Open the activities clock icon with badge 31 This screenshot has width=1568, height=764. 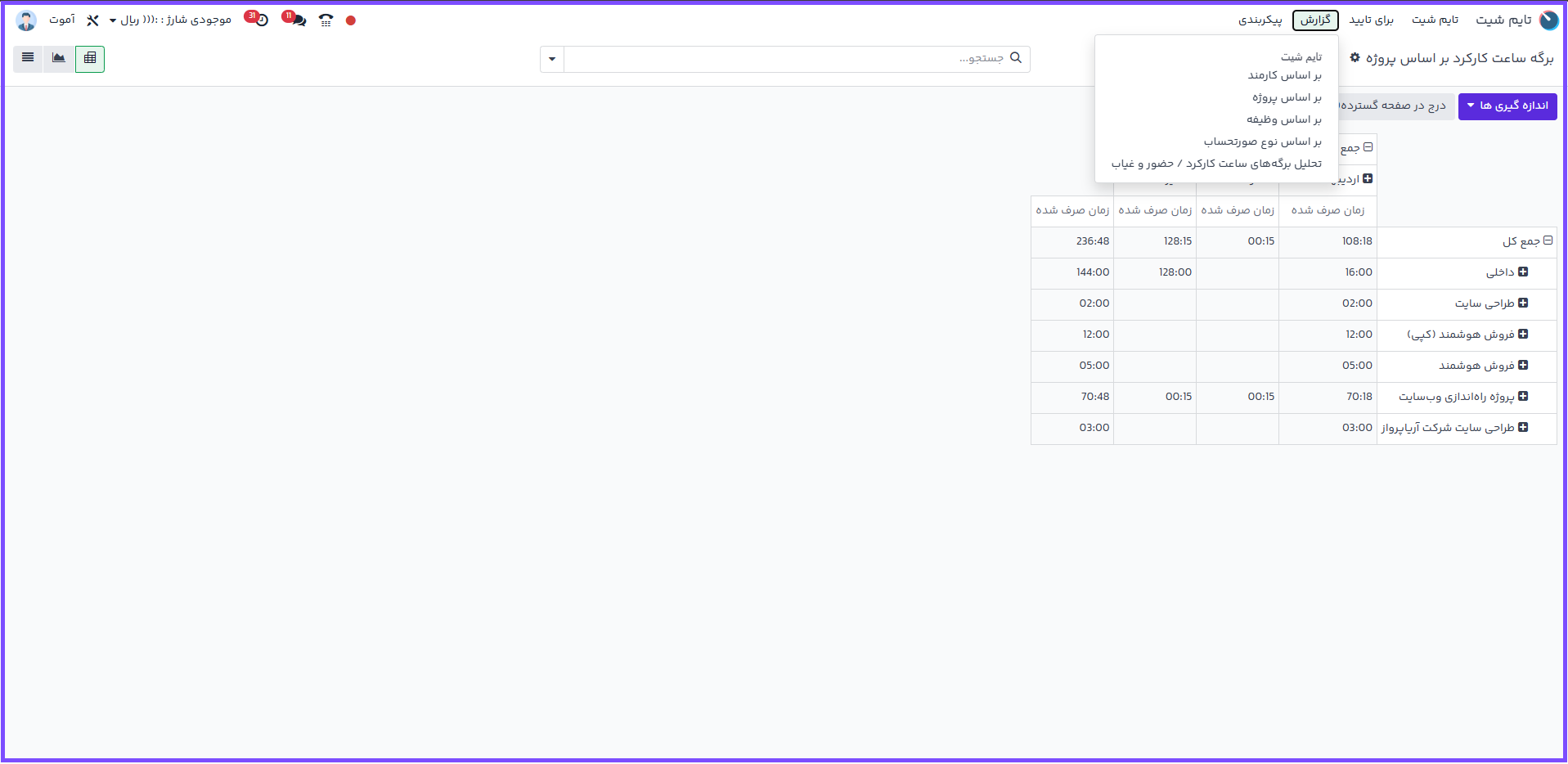tap(259, 20)
